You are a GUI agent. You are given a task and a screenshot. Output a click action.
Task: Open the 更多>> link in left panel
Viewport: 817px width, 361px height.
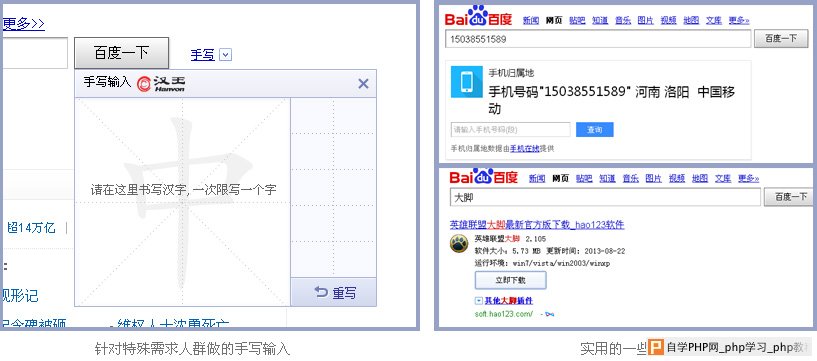coord(24,23)
